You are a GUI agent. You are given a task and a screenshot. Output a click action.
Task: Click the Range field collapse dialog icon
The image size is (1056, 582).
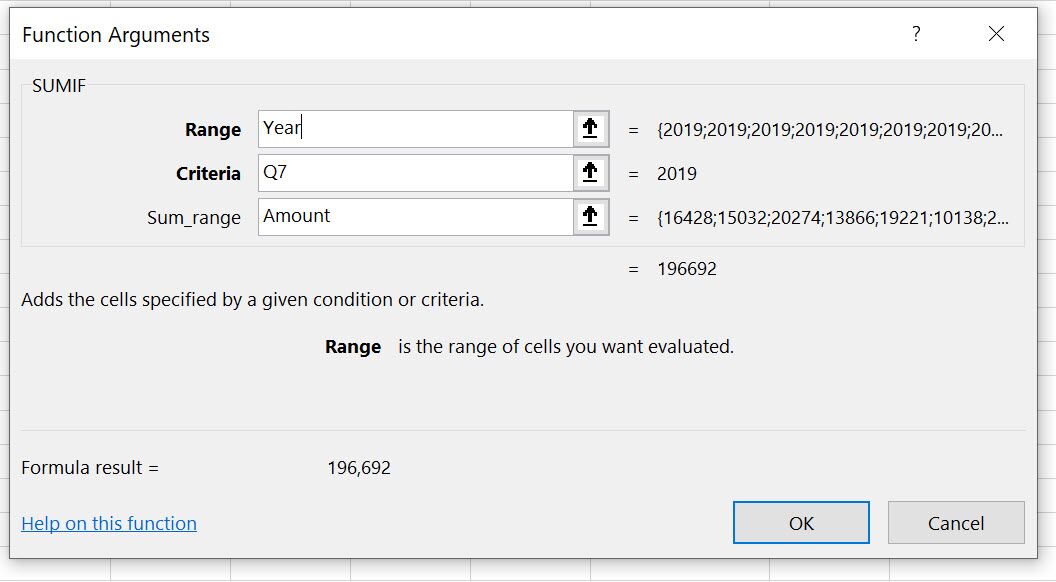click(x=589, y=128)
